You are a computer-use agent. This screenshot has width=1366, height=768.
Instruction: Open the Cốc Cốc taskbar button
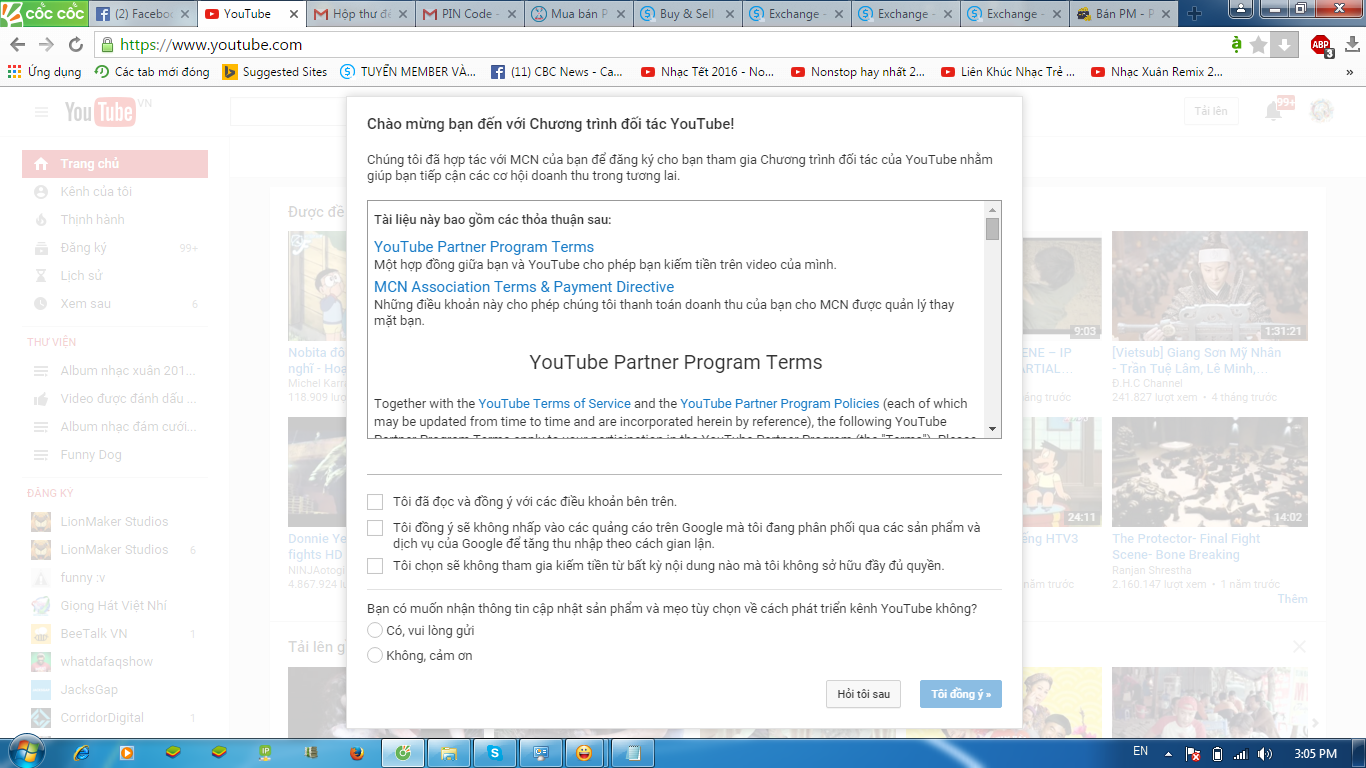click(x=404, y=752)
